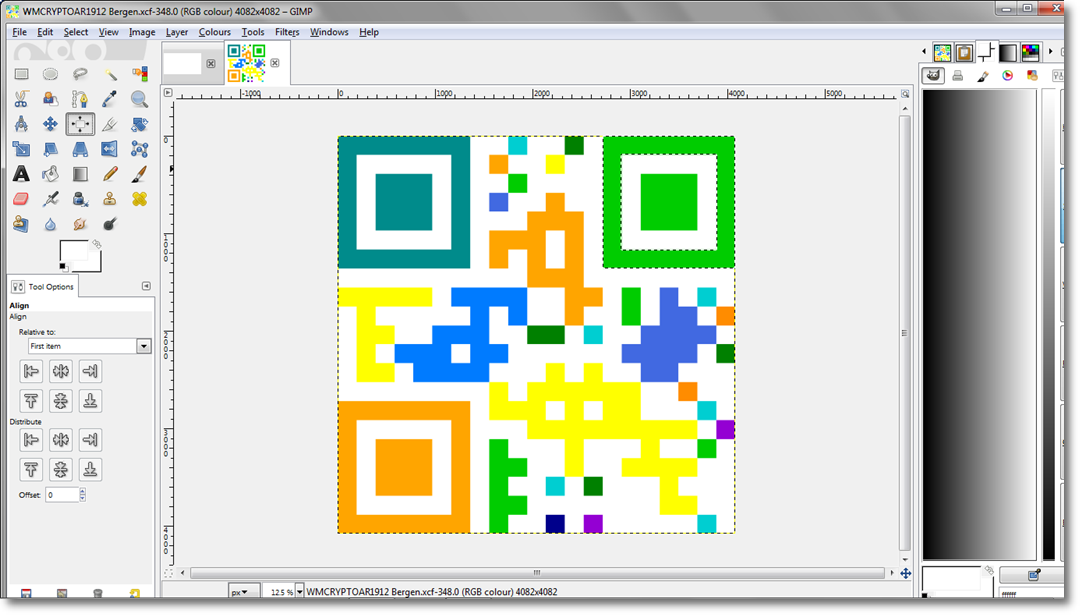Pick the Ink tool
This screenshot has height=615, width=1080.
80,199
